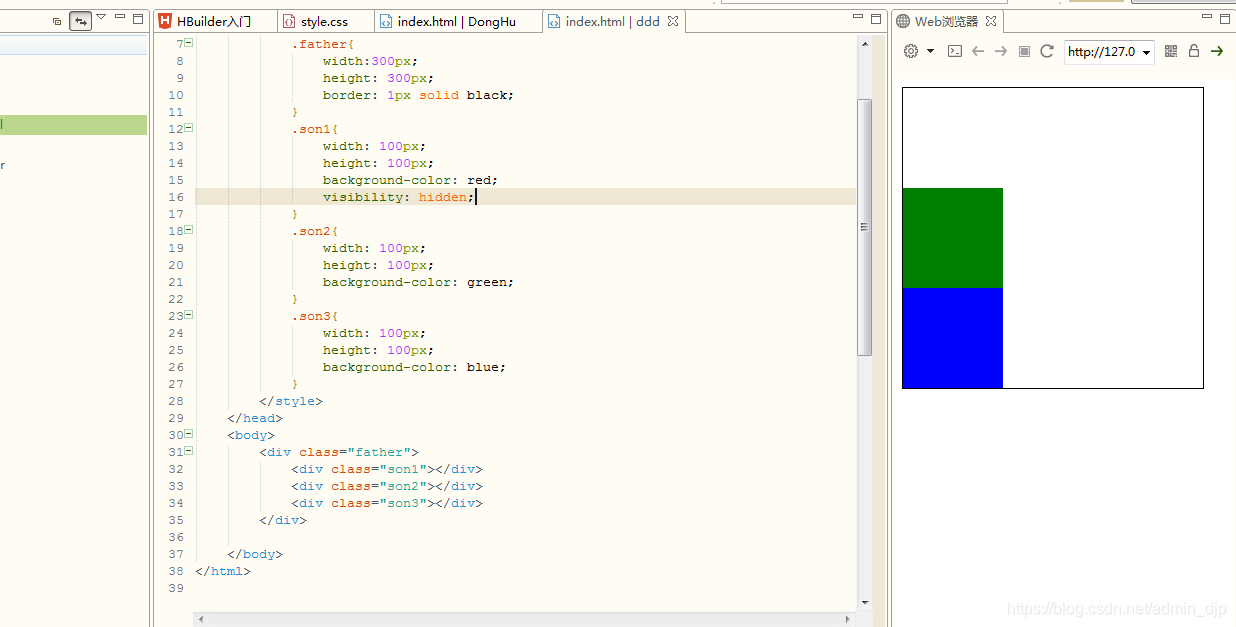Click horizontal scrollbar left arrow
The height and width of the screenshot is (627, 1236).
point(201,619)
